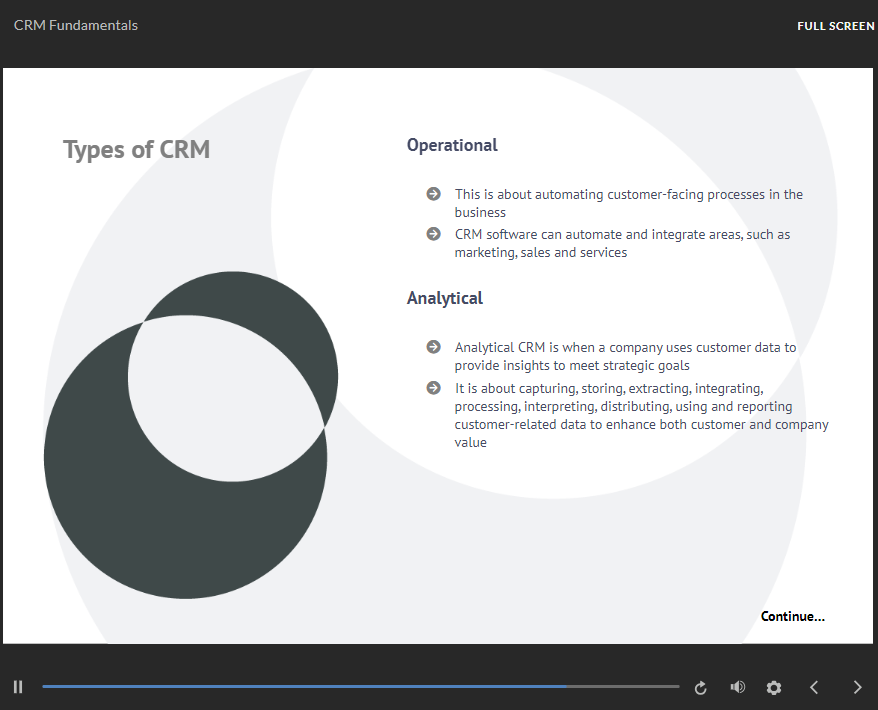
Task: Click the Analytical heading
Action: pyautogui.click(x=445, y=298)
